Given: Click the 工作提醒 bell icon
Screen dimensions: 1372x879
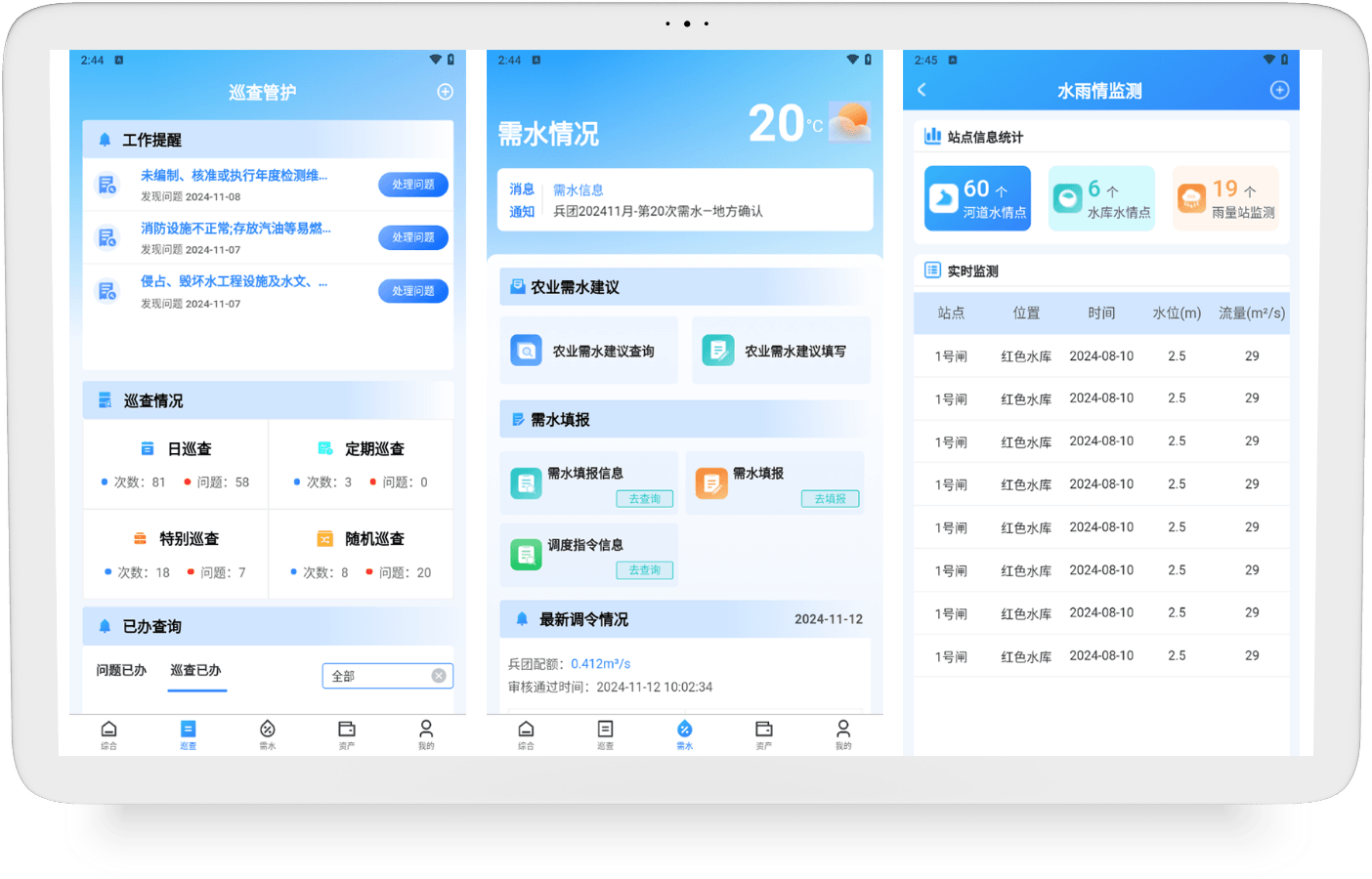Looking at the screenshot, I should tap(105, 140).
